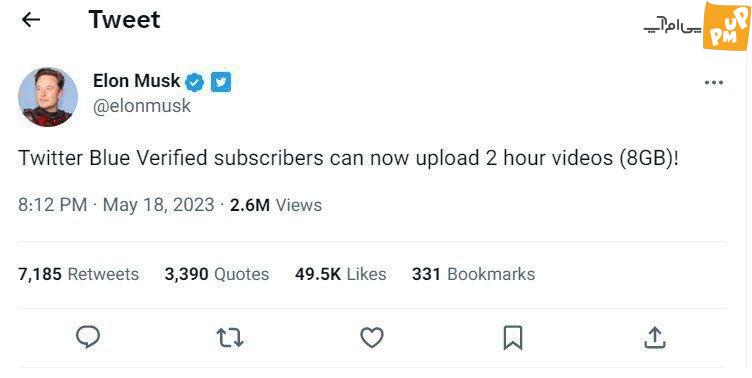This screenshot has width=752, height=378.
Task: Click the Elon Musk display name
Action: [x=137, y=81]
